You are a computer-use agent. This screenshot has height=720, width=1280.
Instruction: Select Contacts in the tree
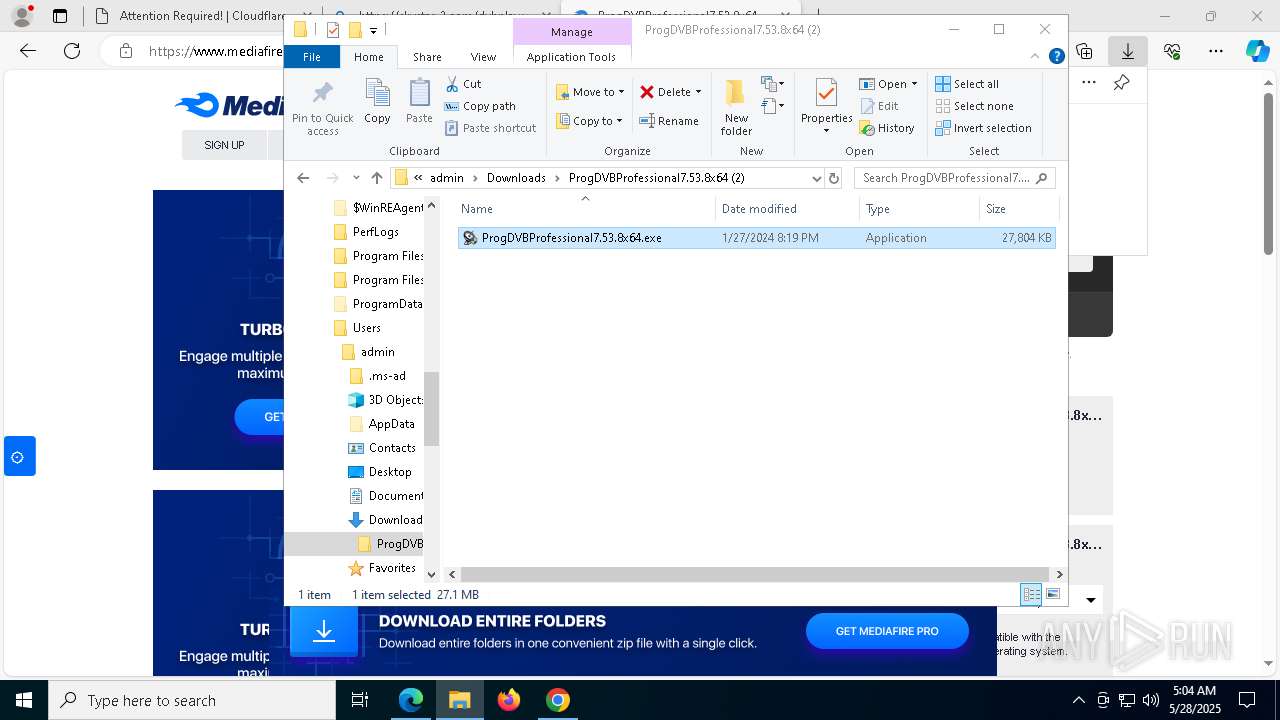click(x=381, y=448)
